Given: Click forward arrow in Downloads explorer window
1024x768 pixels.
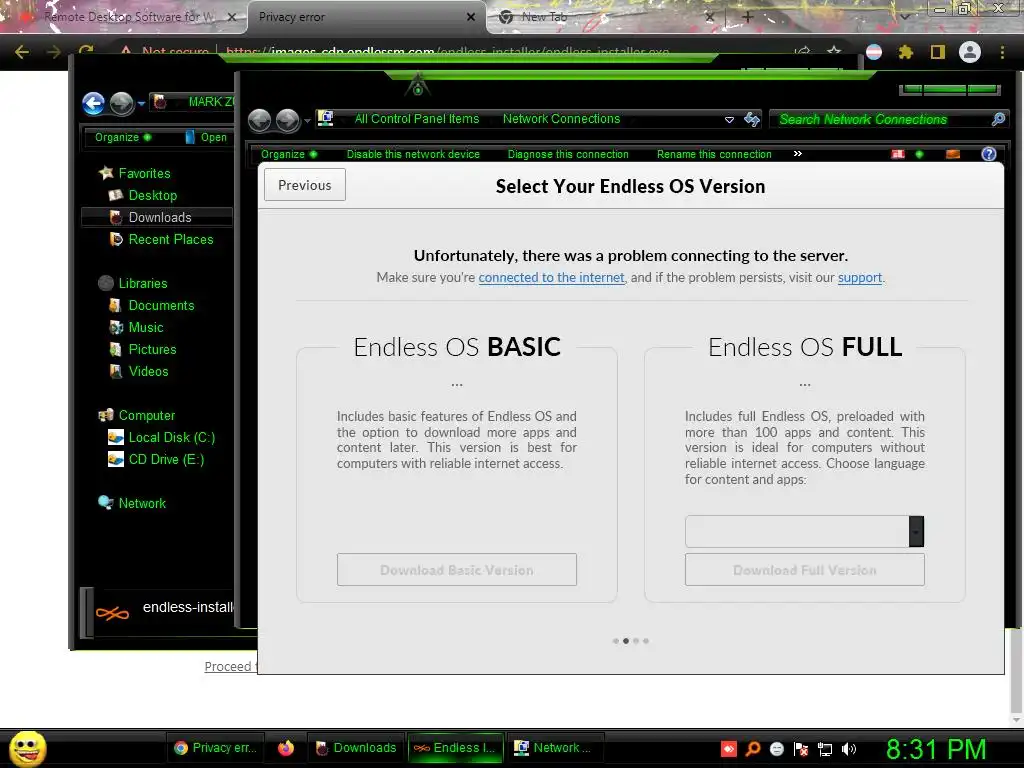Looking at the screenshot, I should (x=121, y=103).
